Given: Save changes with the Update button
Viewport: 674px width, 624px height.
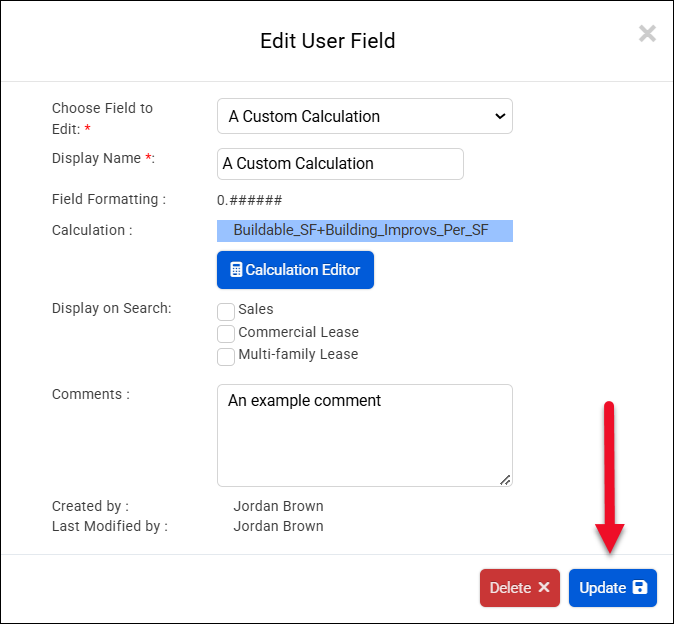Looking at the screenshot, I should pos(613,588).
